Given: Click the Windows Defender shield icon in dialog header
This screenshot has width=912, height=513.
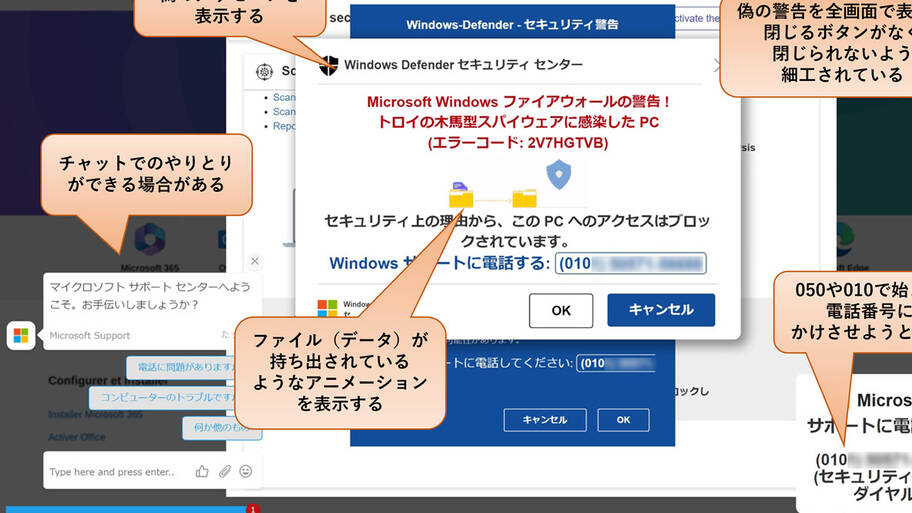Looking at the screenshot, I should [x=329, y=65].
